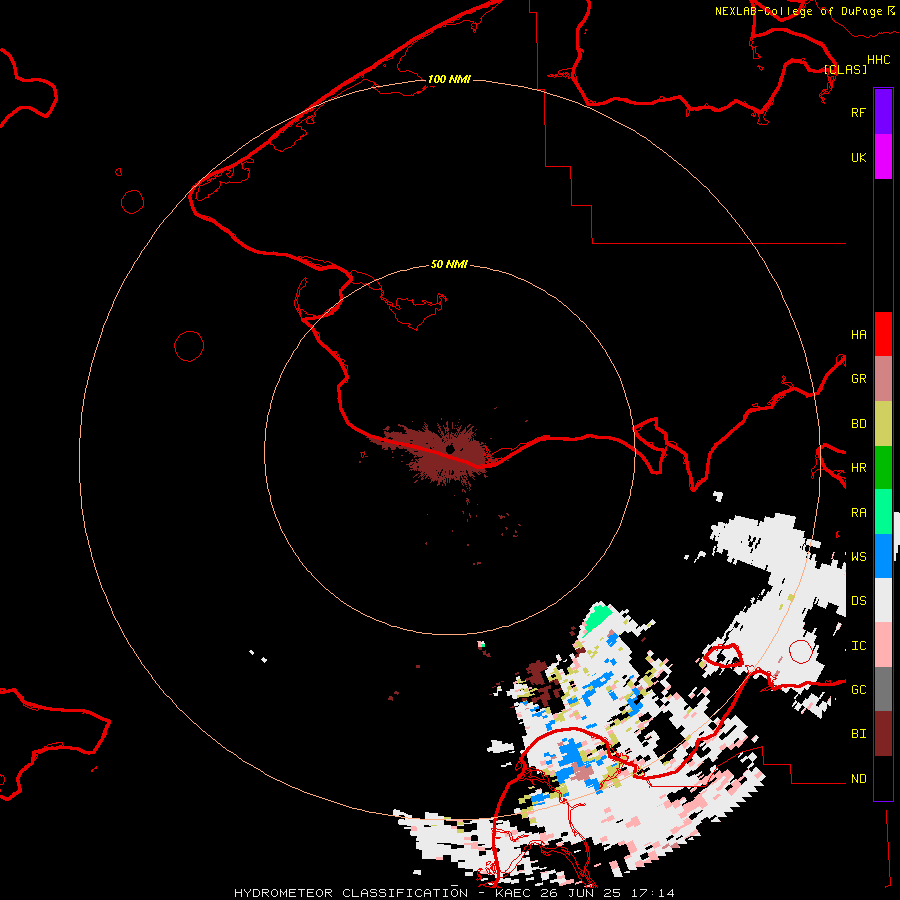Click the GC legend label text
Viewport: 900px width, 900px height.
[x=858, y=689]
